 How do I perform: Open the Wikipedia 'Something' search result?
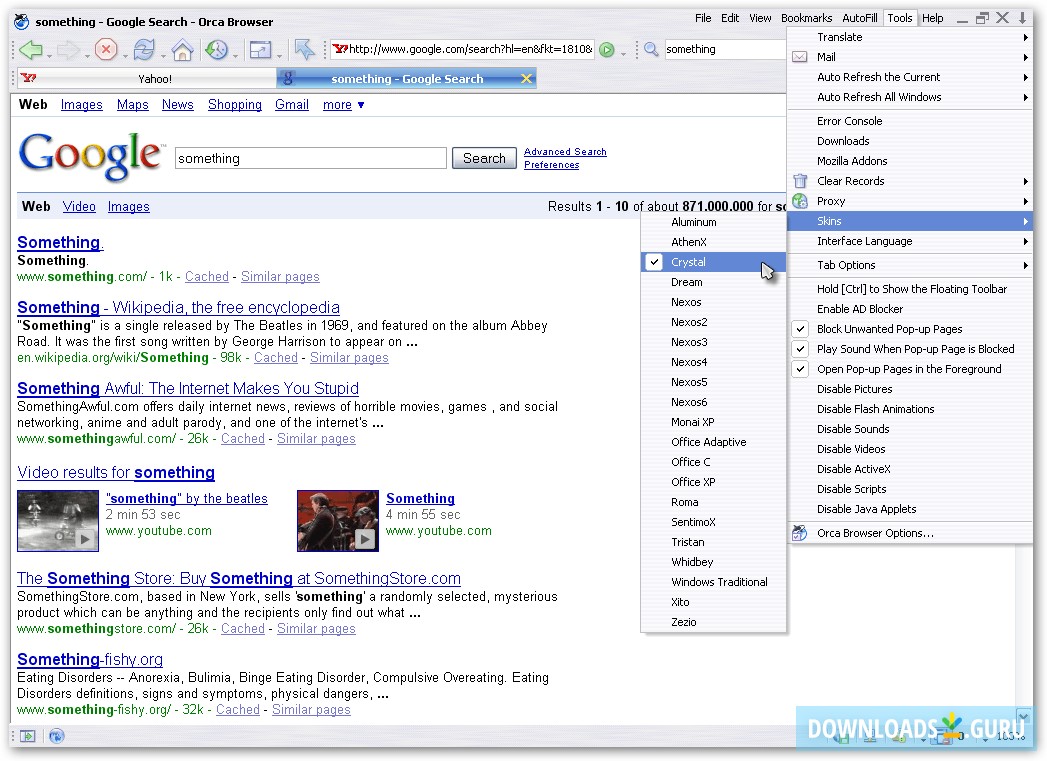click(x=178, y=307)
